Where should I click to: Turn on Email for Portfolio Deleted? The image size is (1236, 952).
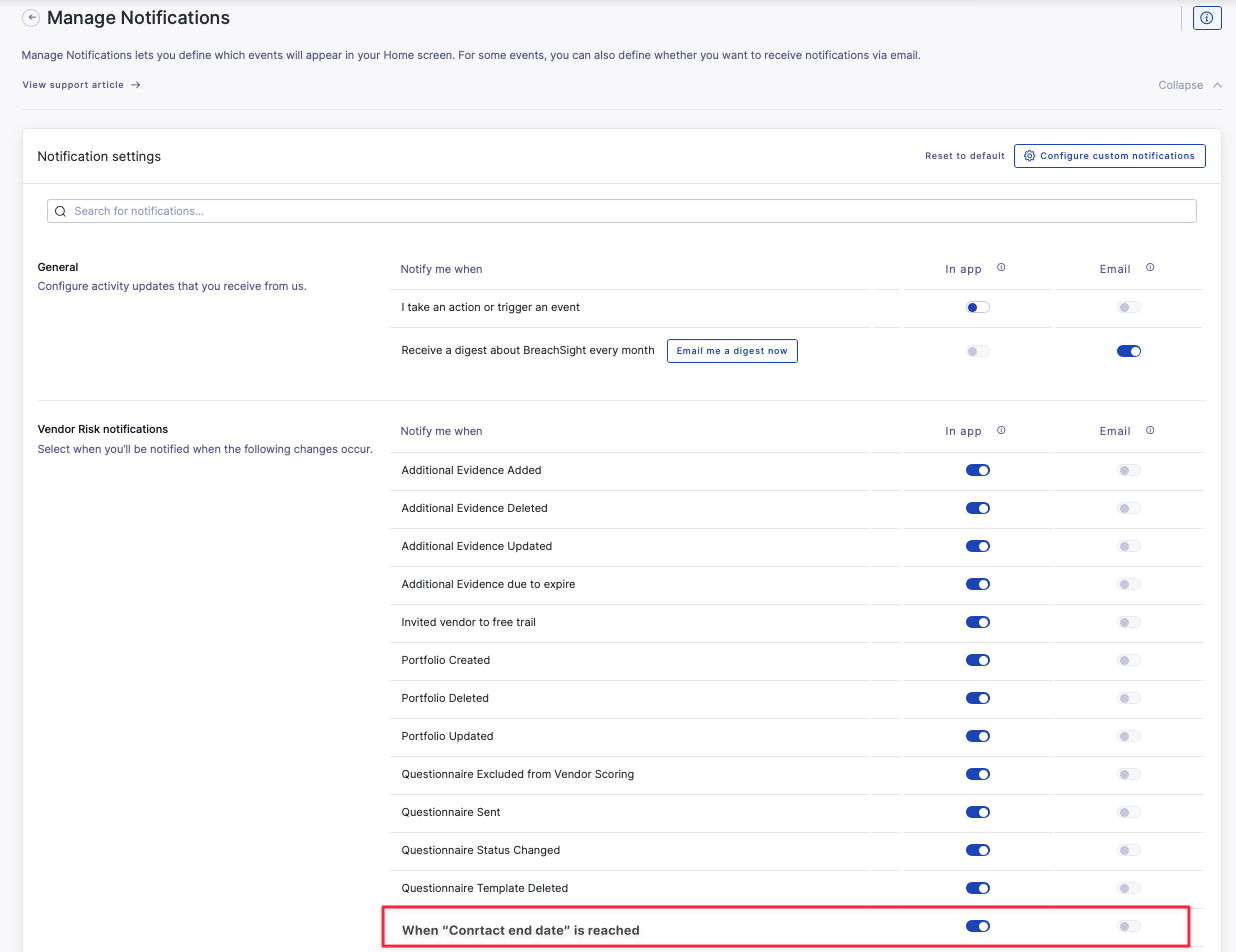(1129, 698)
